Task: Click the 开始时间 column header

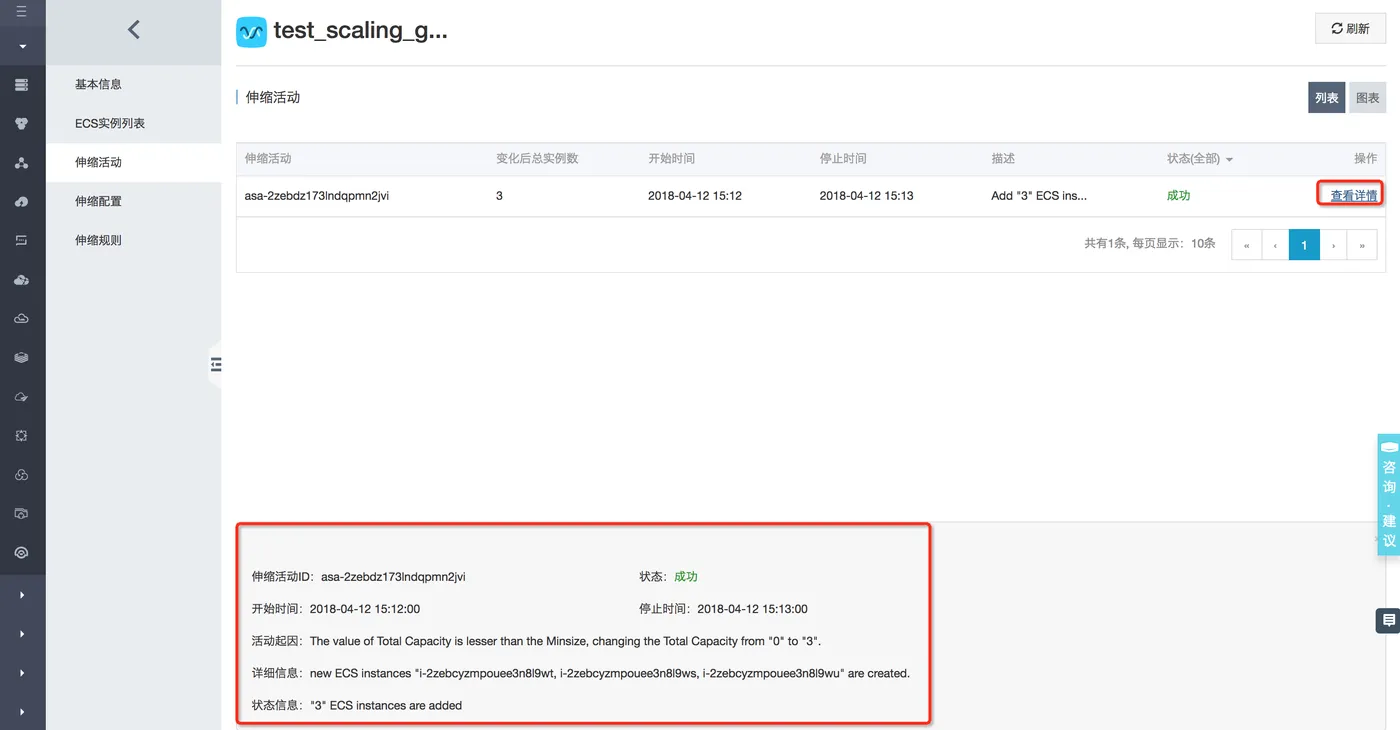Action: pyautogui.click(x=671, y=159)
